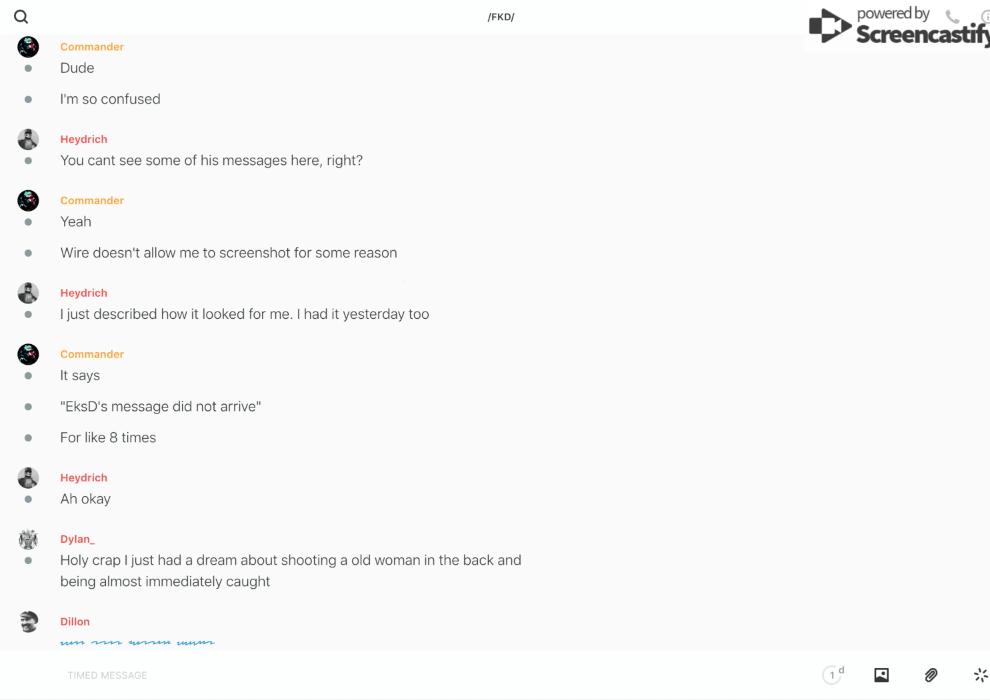Click the "Wire doesn't allow me to screenshot" message
Viewport: 990px width, 700px height.
(x=228, y=253)
